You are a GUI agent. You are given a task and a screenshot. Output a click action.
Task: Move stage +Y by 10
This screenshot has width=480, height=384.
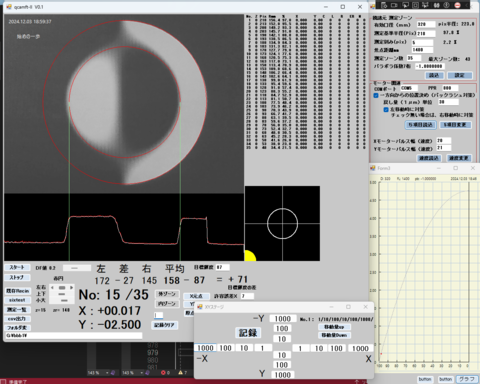coord(282,355)
